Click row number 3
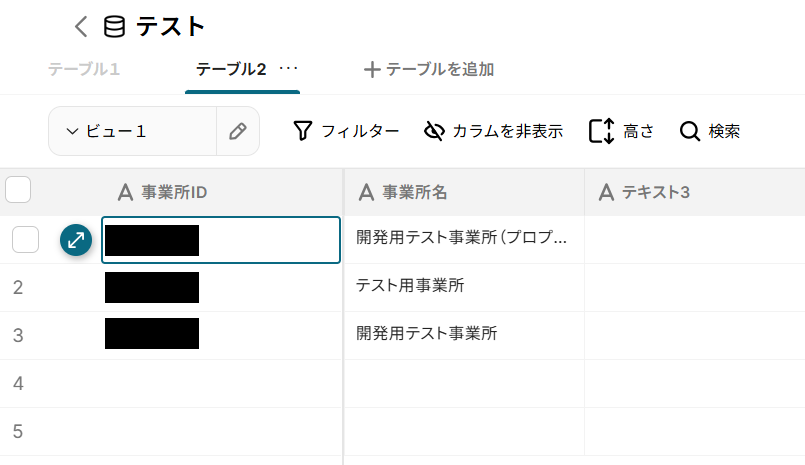805x465 pixels. [18, 336]
